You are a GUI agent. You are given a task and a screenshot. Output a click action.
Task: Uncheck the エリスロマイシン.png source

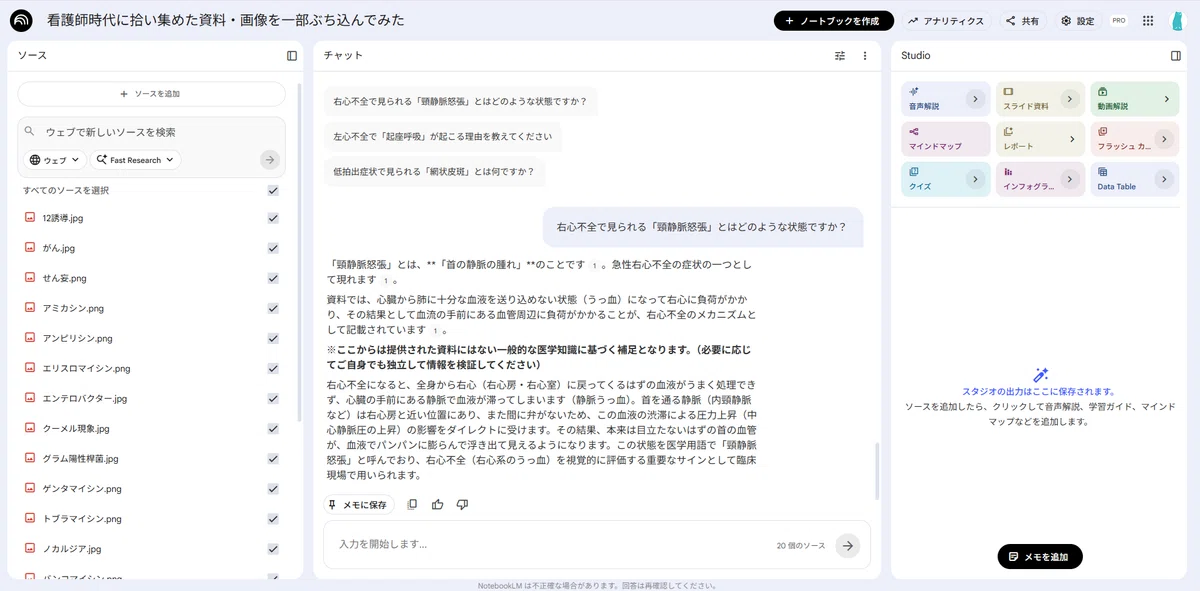tap(273, 368)
